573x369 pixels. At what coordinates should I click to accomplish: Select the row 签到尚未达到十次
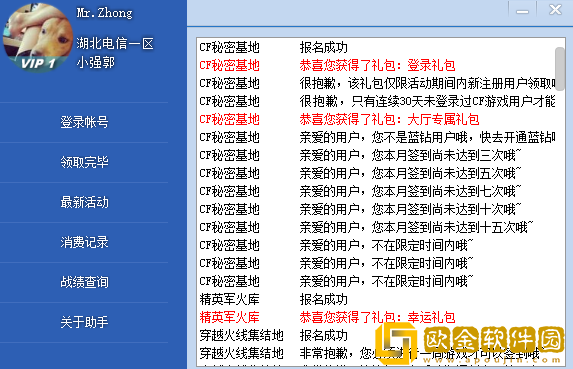point(376,209)
